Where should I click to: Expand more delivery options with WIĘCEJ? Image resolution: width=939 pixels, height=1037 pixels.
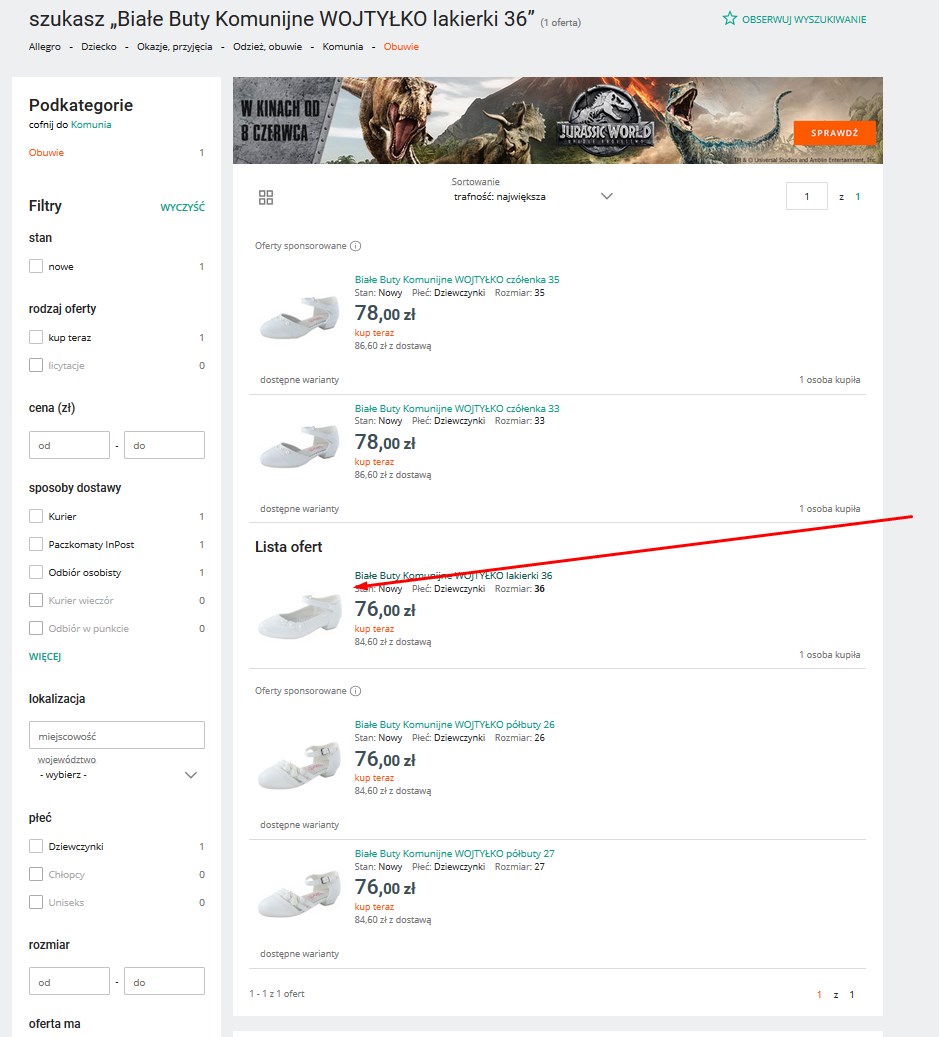45,657
